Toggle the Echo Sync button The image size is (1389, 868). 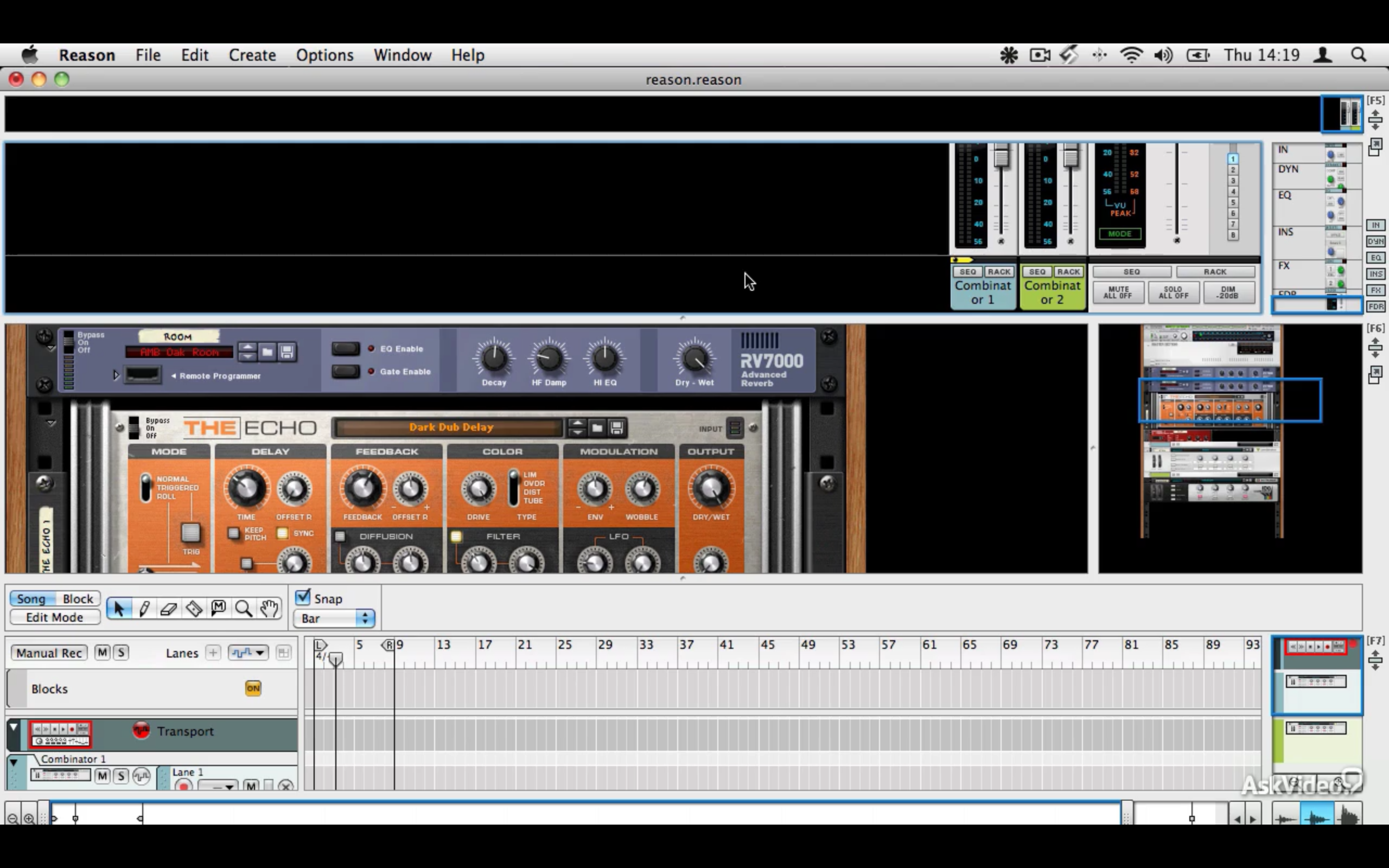click(282, 533)
